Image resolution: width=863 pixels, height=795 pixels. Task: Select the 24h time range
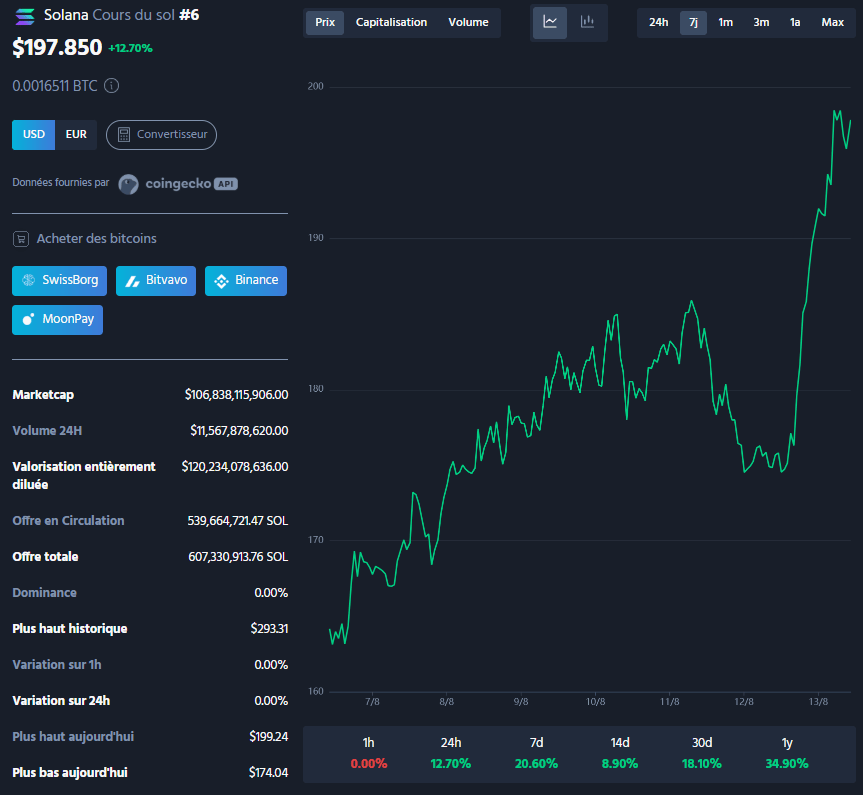coord(658,22)
